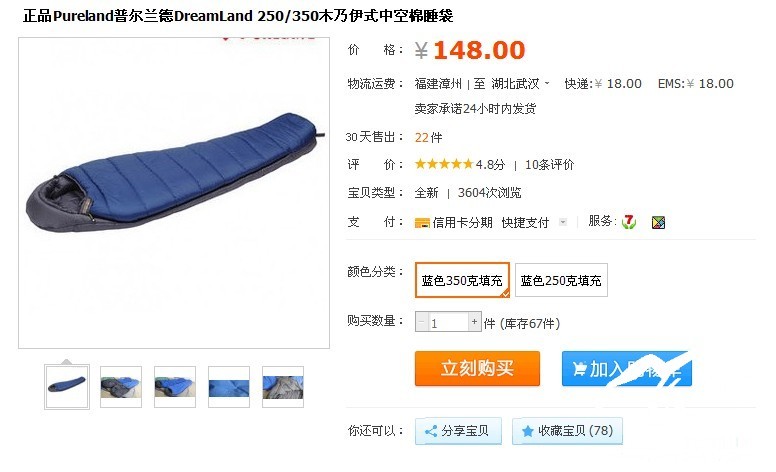Select the second product thumbnail
Image resolution: width=776 pixels, height=472 pixels.
tap(121, 387)
